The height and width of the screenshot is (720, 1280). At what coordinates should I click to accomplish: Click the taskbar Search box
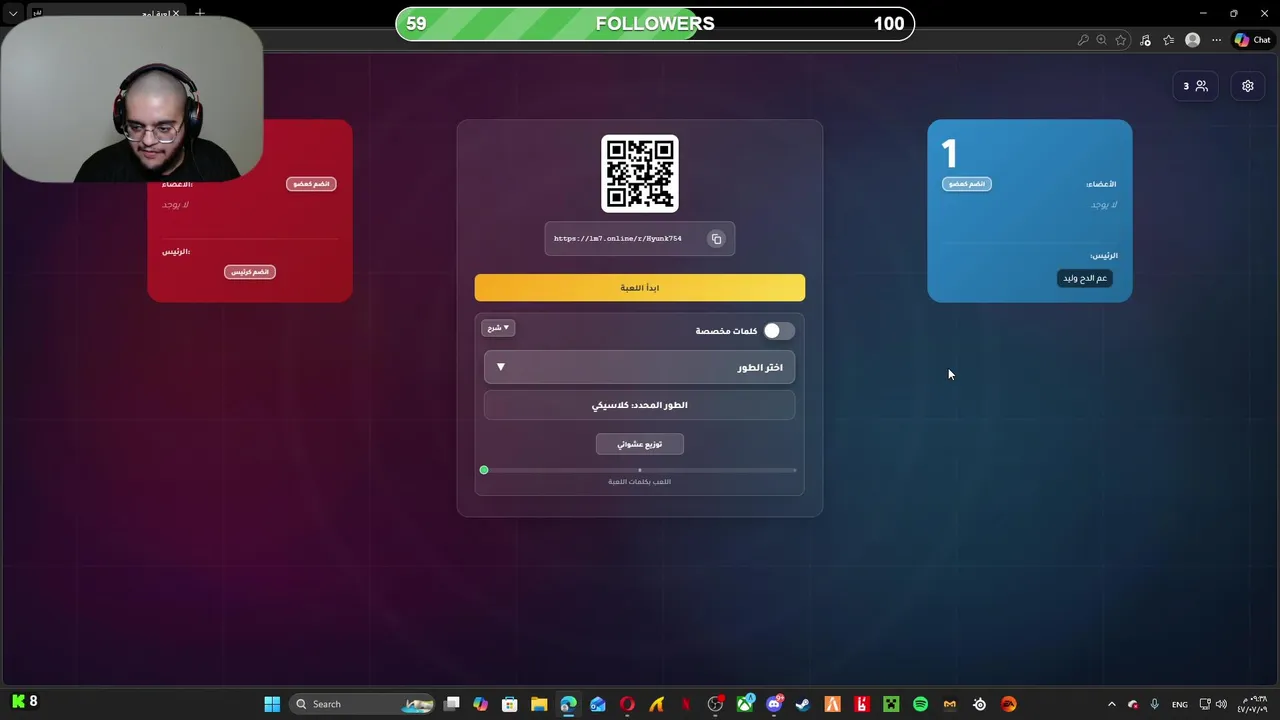point(364,704)
